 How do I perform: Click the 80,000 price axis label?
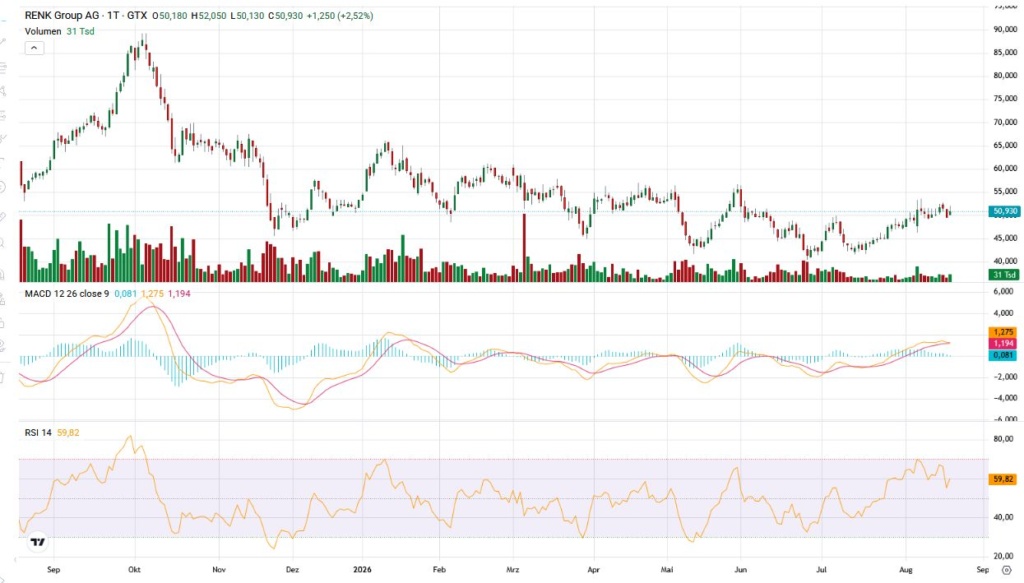coord(1004,75)
